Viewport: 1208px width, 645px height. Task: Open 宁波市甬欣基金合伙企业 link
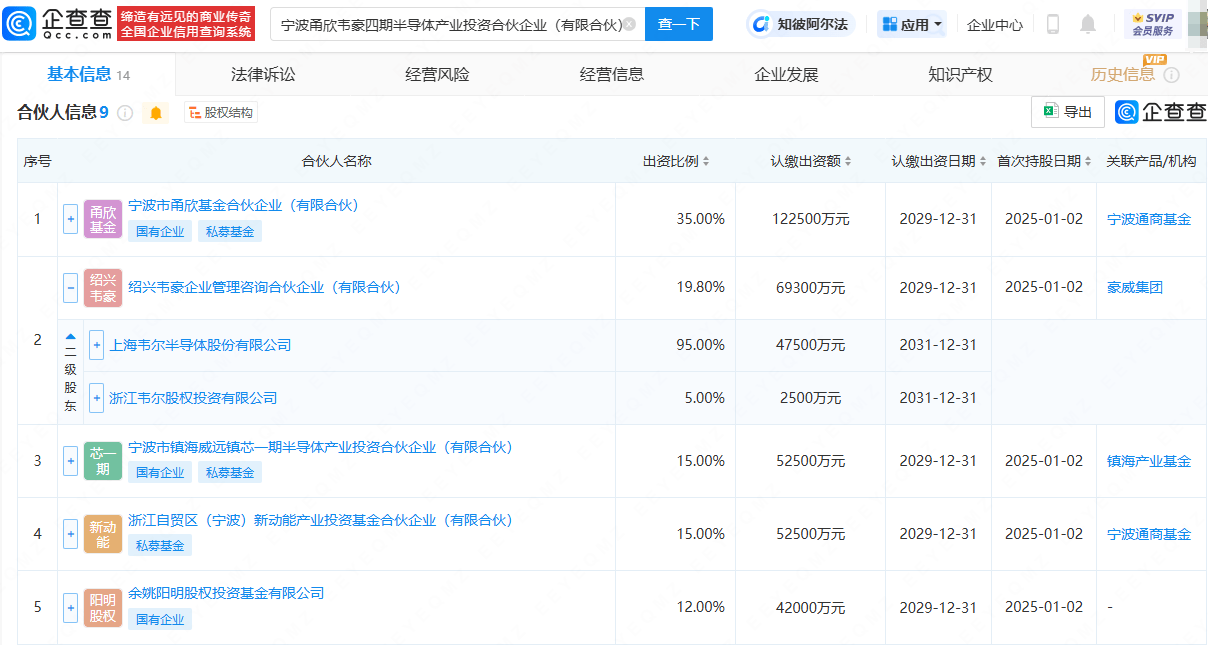click(243, 205)
